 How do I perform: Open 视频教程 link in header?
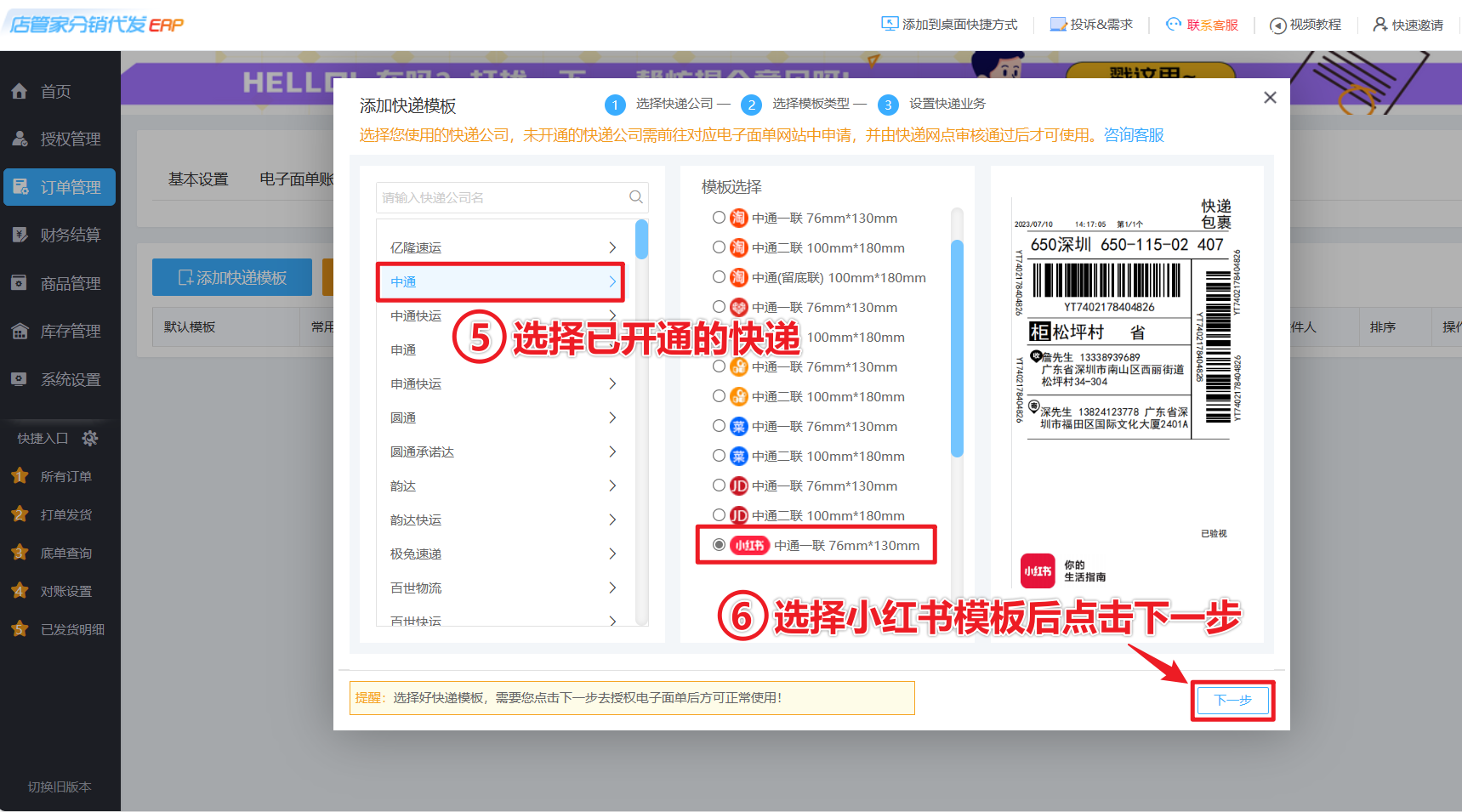click(x=1316, y=25)
